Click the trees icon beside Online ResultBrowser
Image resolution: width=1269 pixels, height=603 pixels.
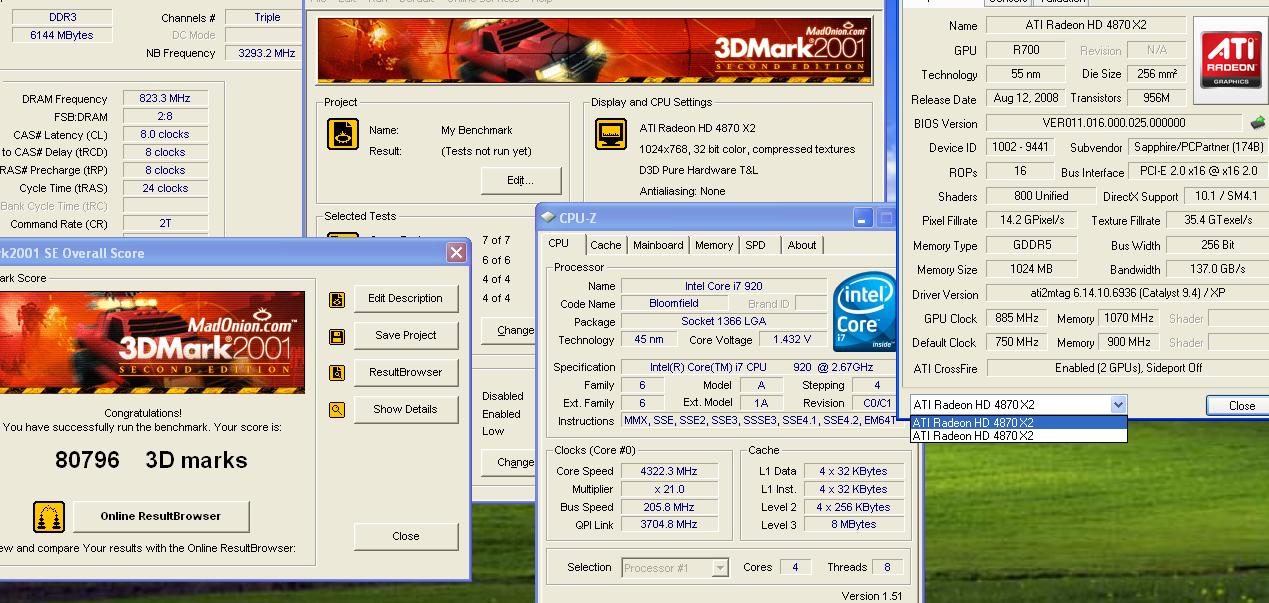[49, 517]
